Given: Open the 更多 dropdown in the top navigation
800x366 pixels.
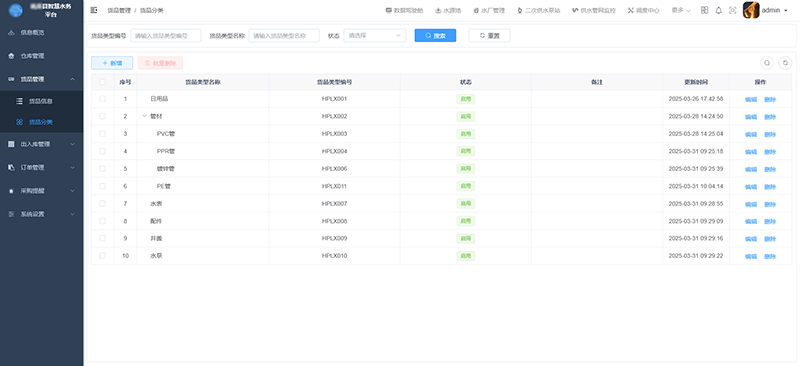Looking at the screenshot, I should click(681, 10).
